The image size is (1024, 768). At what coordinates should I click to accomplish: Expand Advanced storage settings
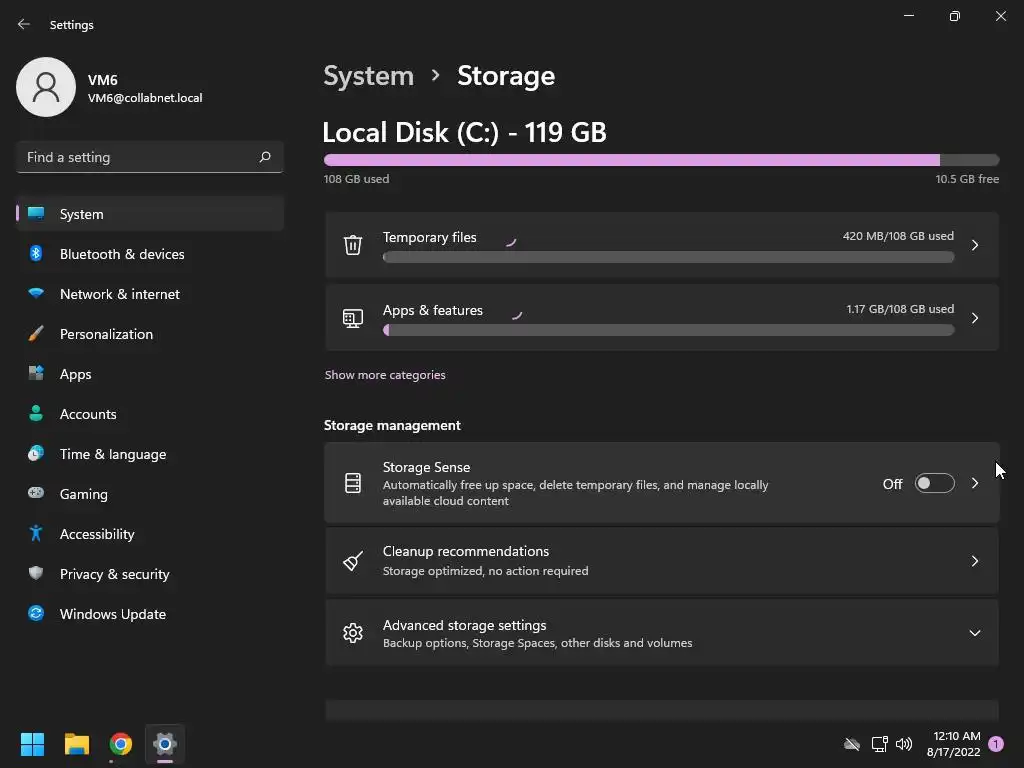[974, 633]
